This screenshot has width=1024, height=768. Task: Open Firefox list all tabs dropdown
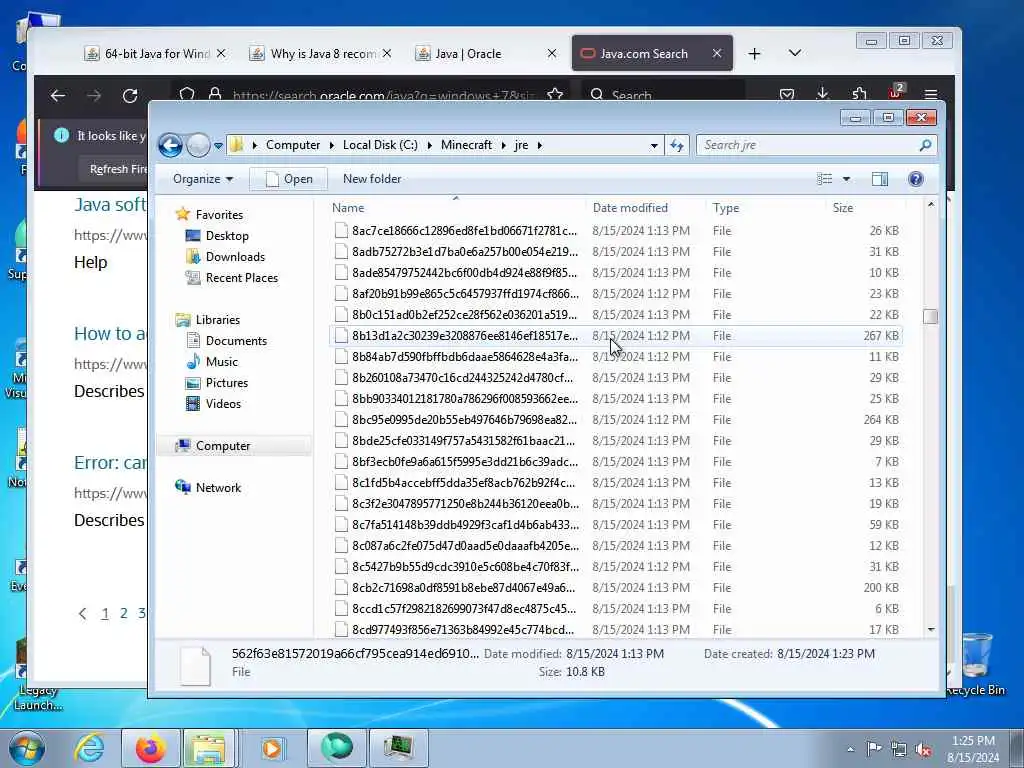(x=795, y=53)
